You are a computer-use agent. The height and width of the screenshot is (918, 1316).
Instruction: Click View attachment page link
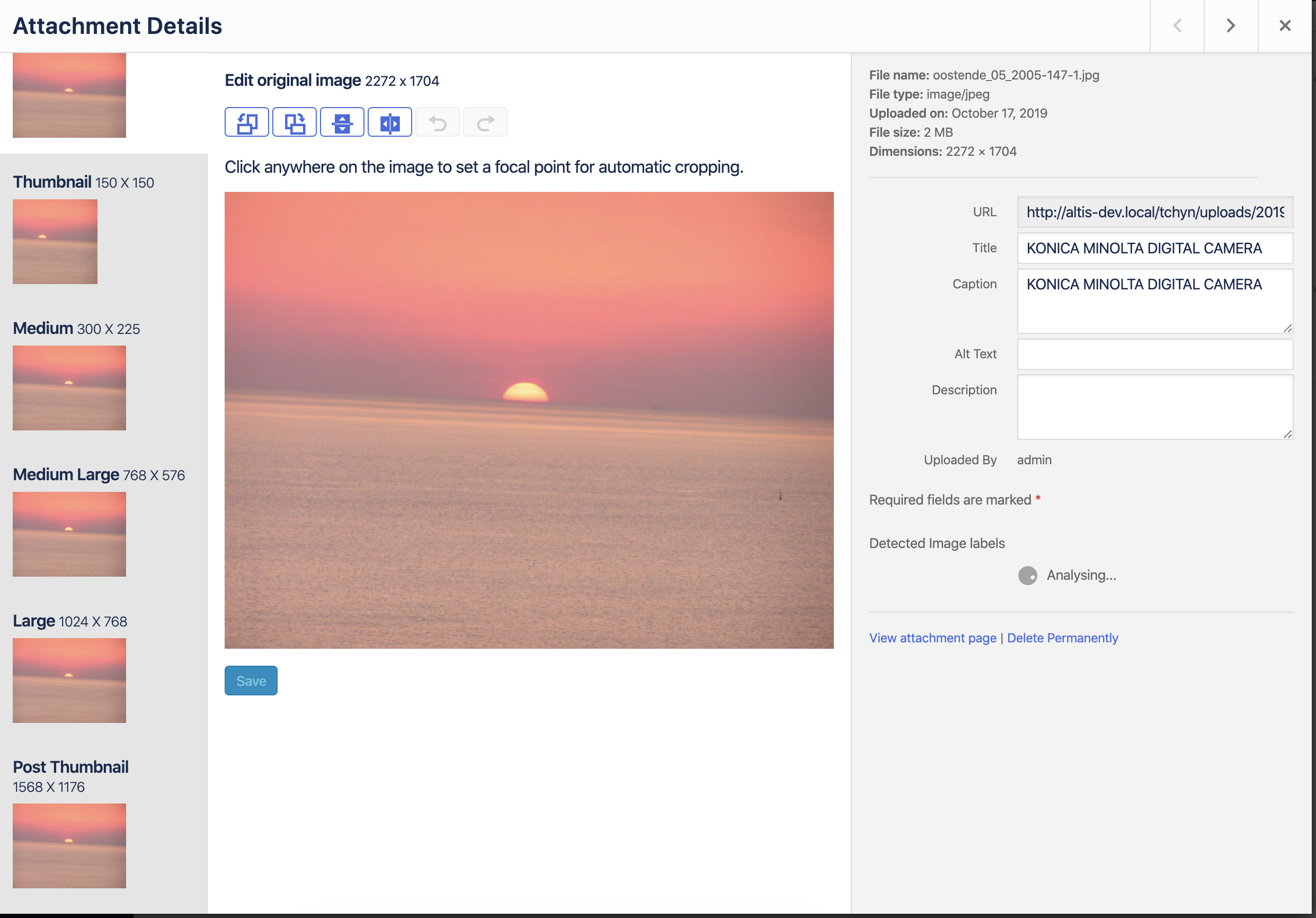[932, 638]
